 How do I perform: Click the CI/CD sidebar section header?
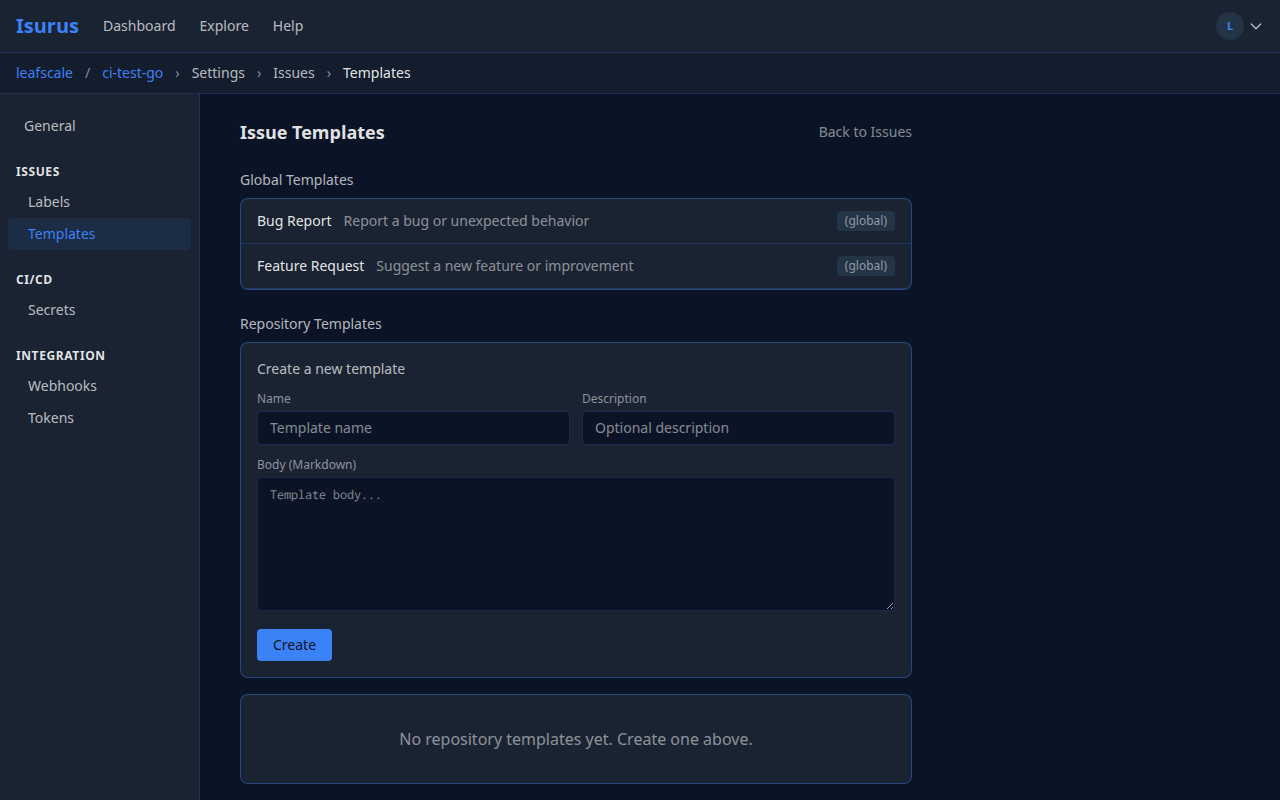(34, 280)
